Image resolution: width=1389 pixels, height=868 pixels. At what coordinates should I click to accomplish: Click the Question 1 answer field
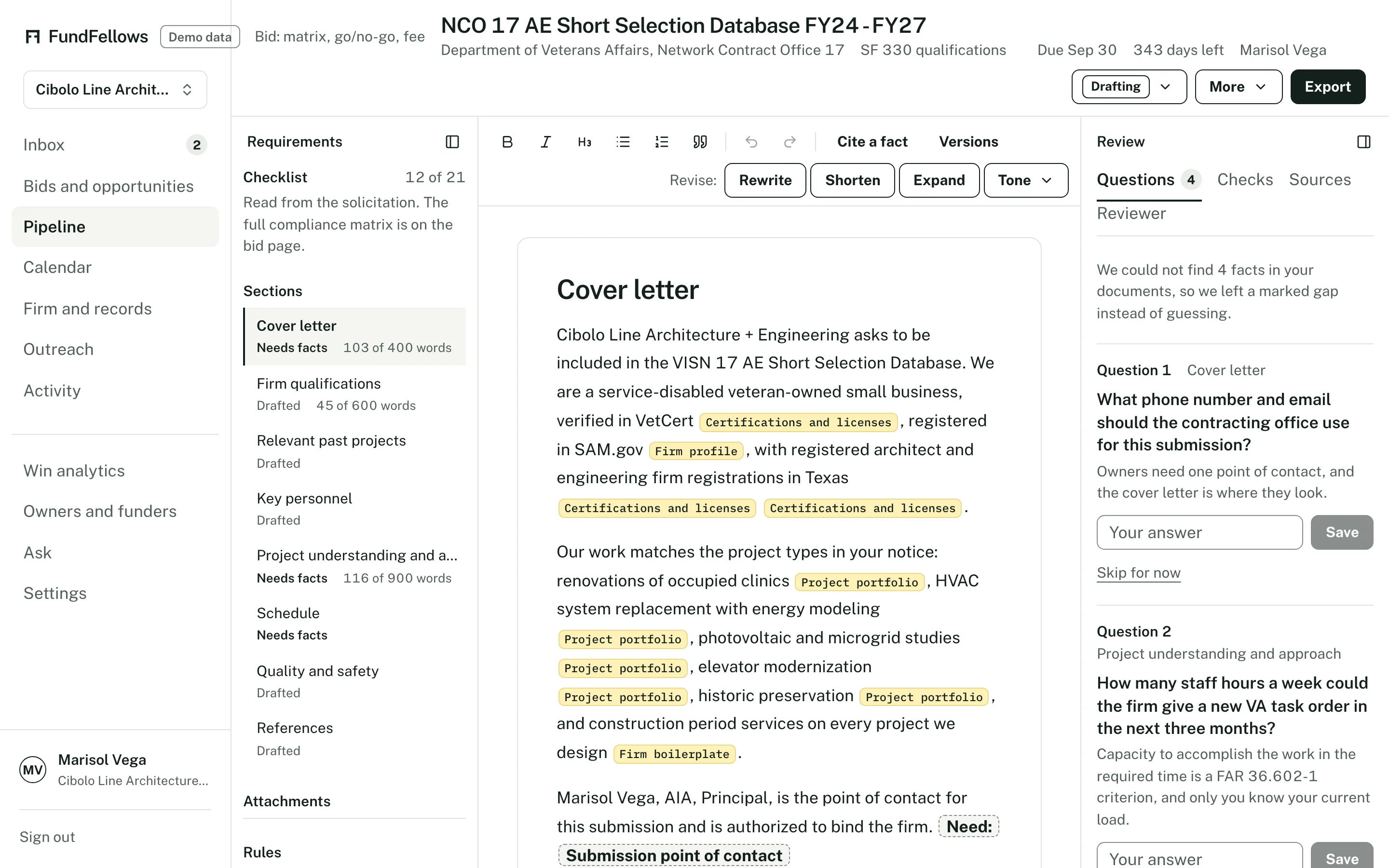[1199, 532]
